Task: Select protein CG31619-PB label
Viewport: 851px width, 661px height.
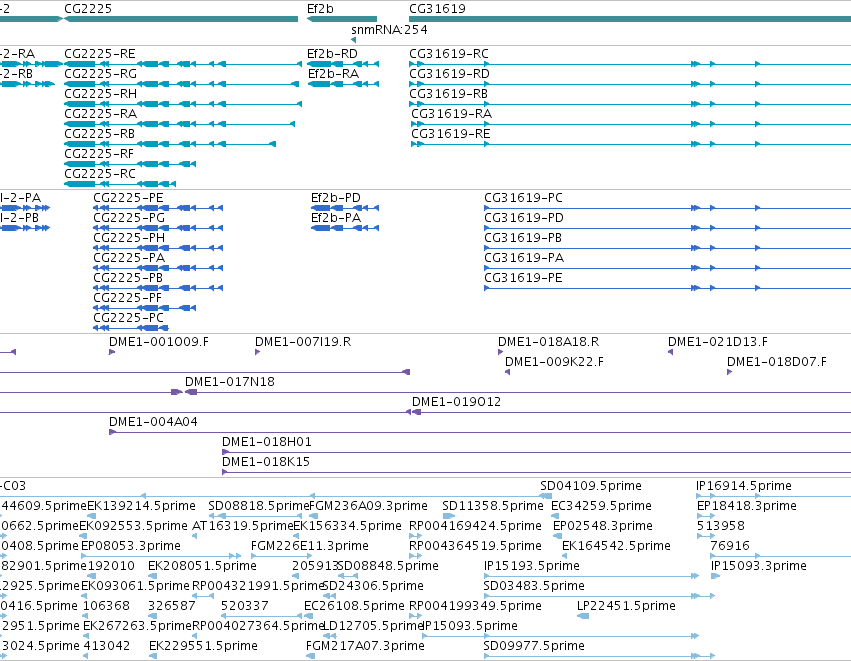Action: pyautogui.click(x=523, y=238)
